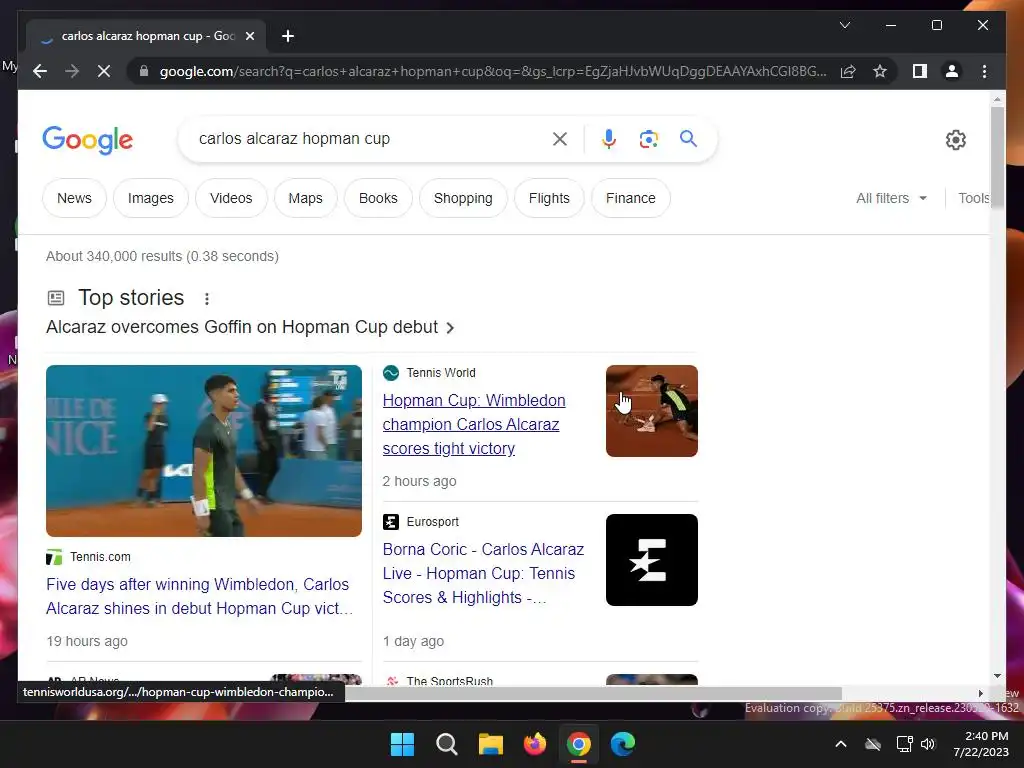The image size is (1024, 768).
Task: Open Tennis World clay court thumbnail
Action: pos(652,411)
